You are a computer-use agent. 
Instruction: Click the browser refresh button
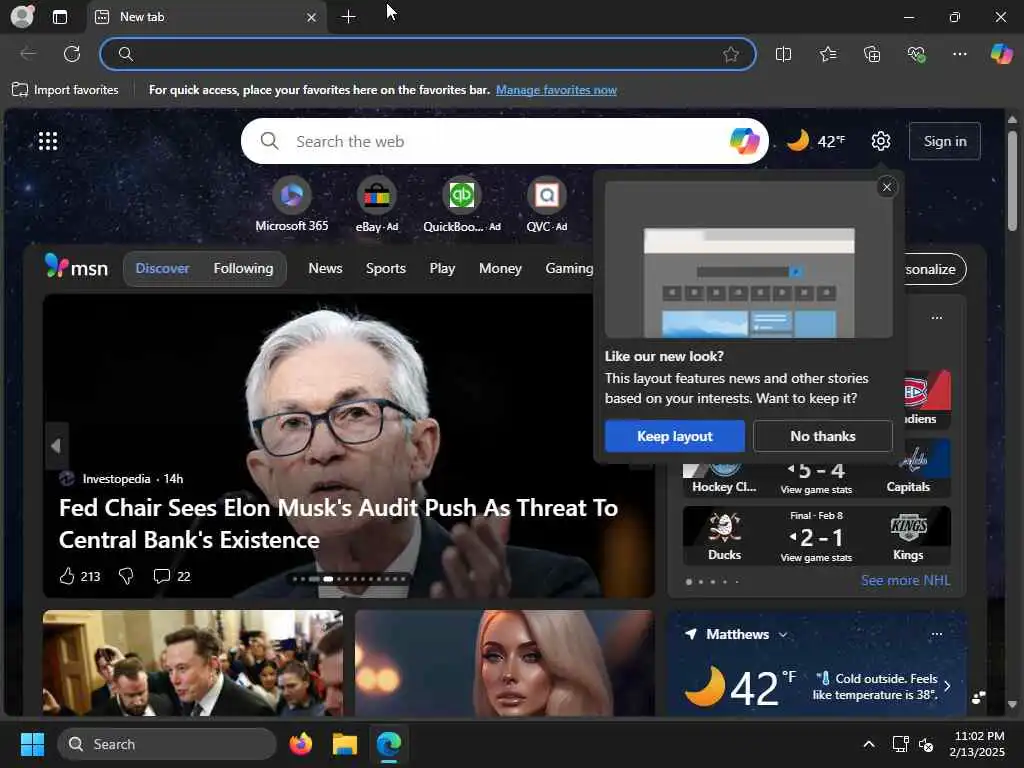72,54
